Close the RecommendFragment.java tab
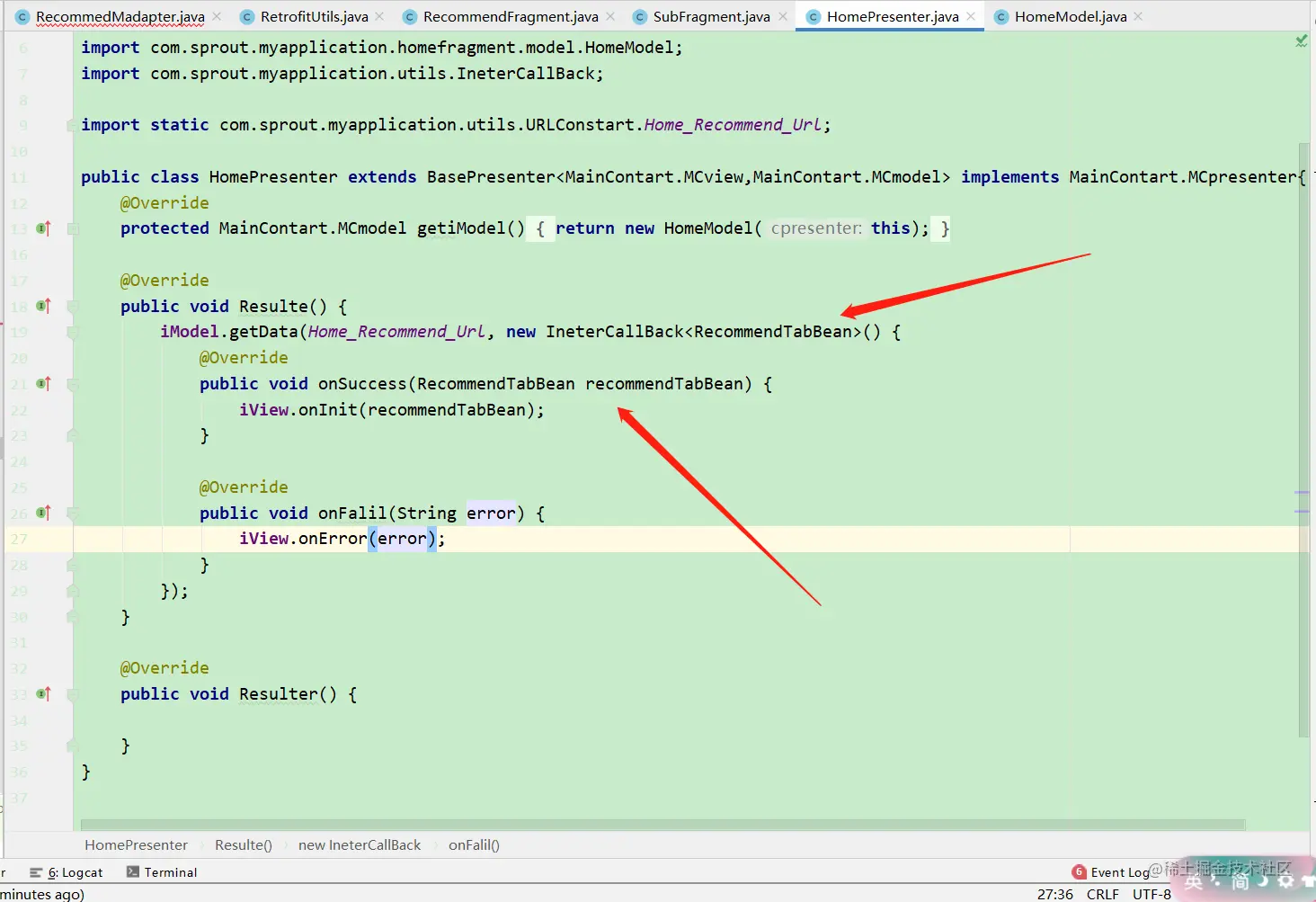Viewport: 1316px width, 902px height. point(610,16)
